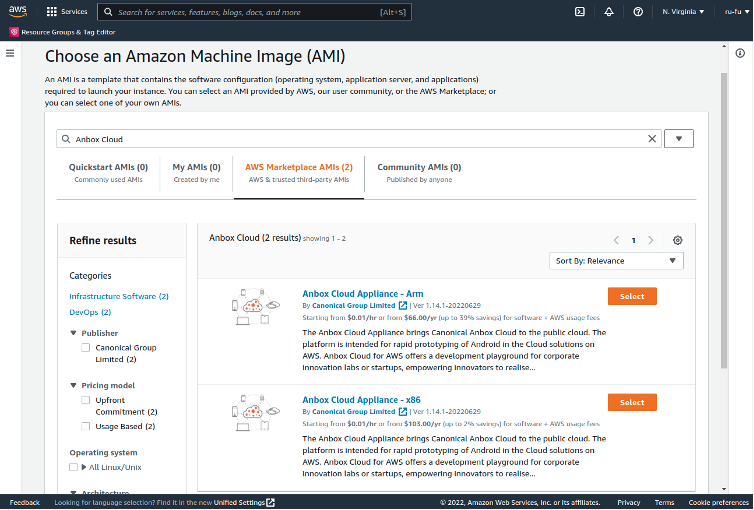This screenshot has width=754, height=510.
Task: Clear the Anbox Cloud search text
Action: 652,139
